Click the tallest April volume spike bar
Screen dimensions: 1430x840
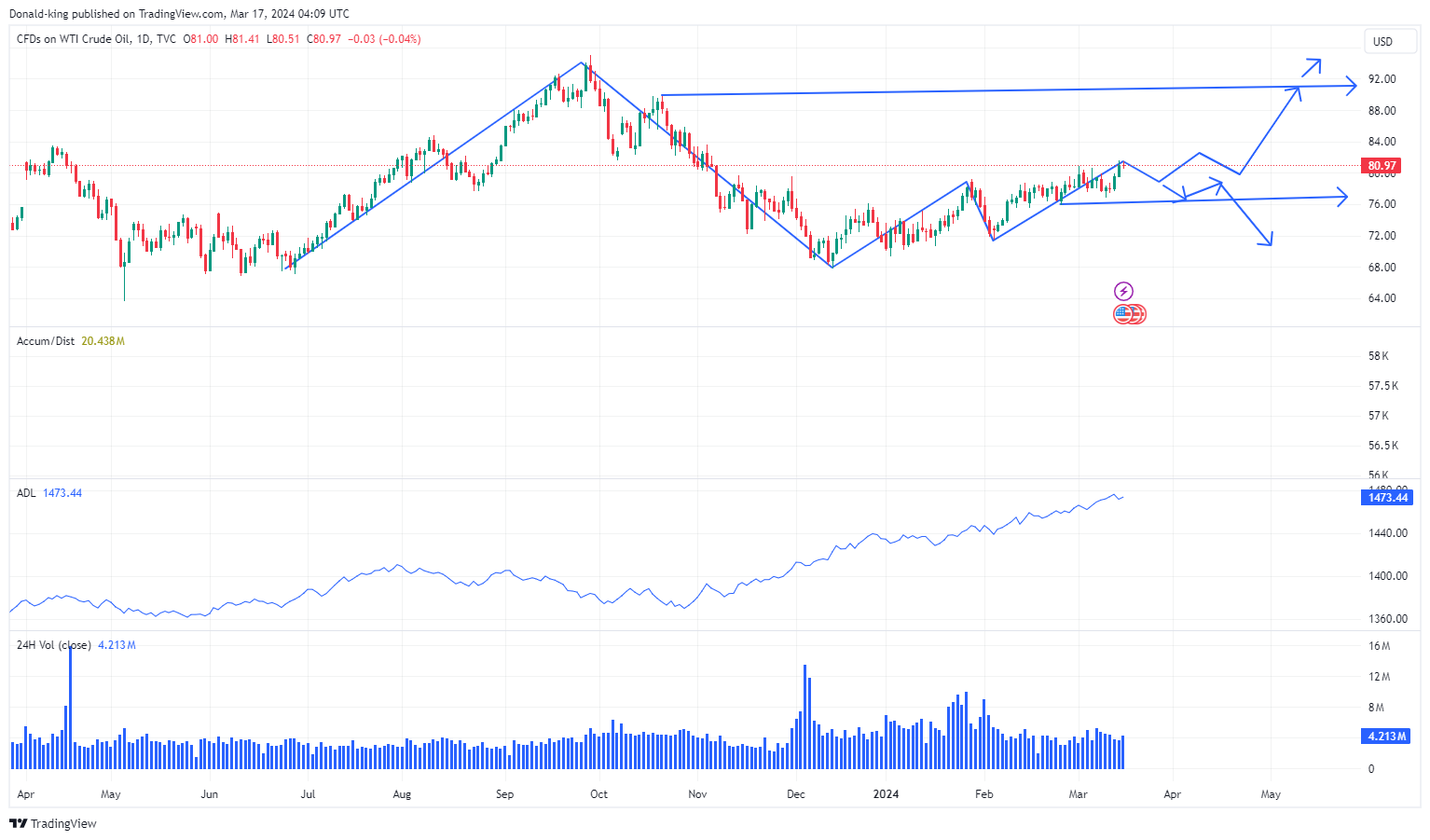(70, 707)
